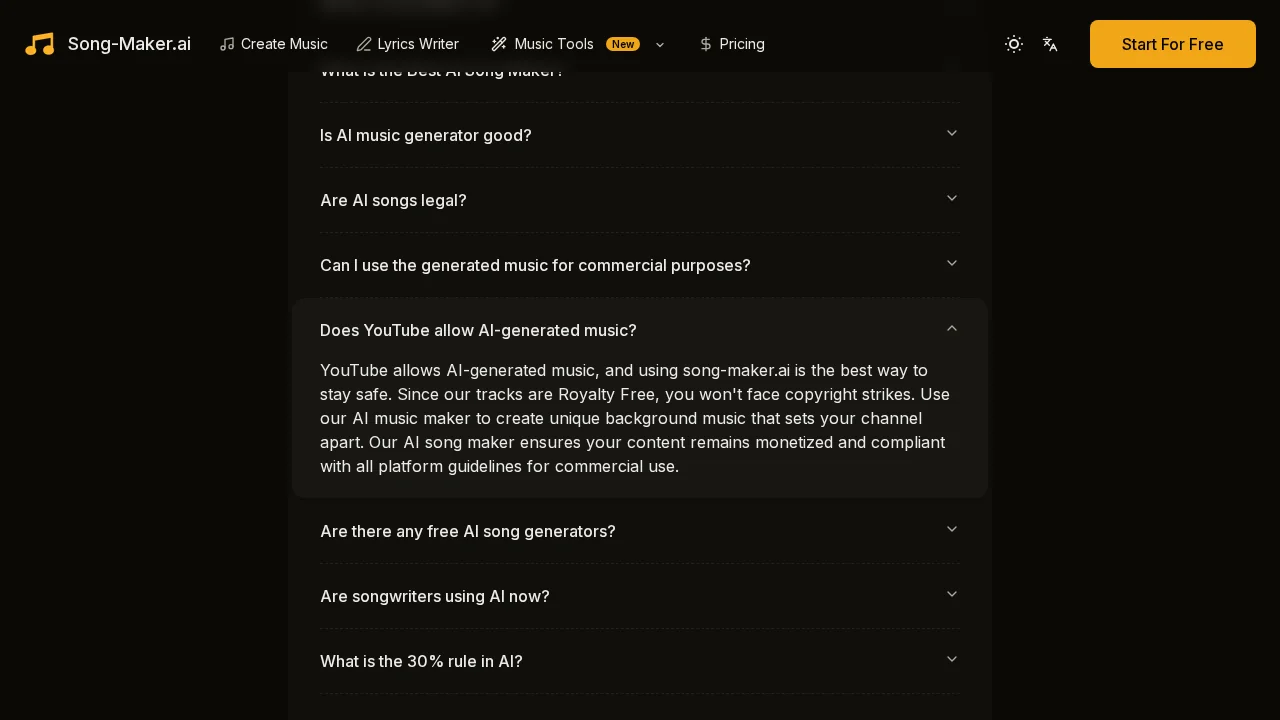Open the Music Tools dropdown chevron

click(x=660, y=44)
